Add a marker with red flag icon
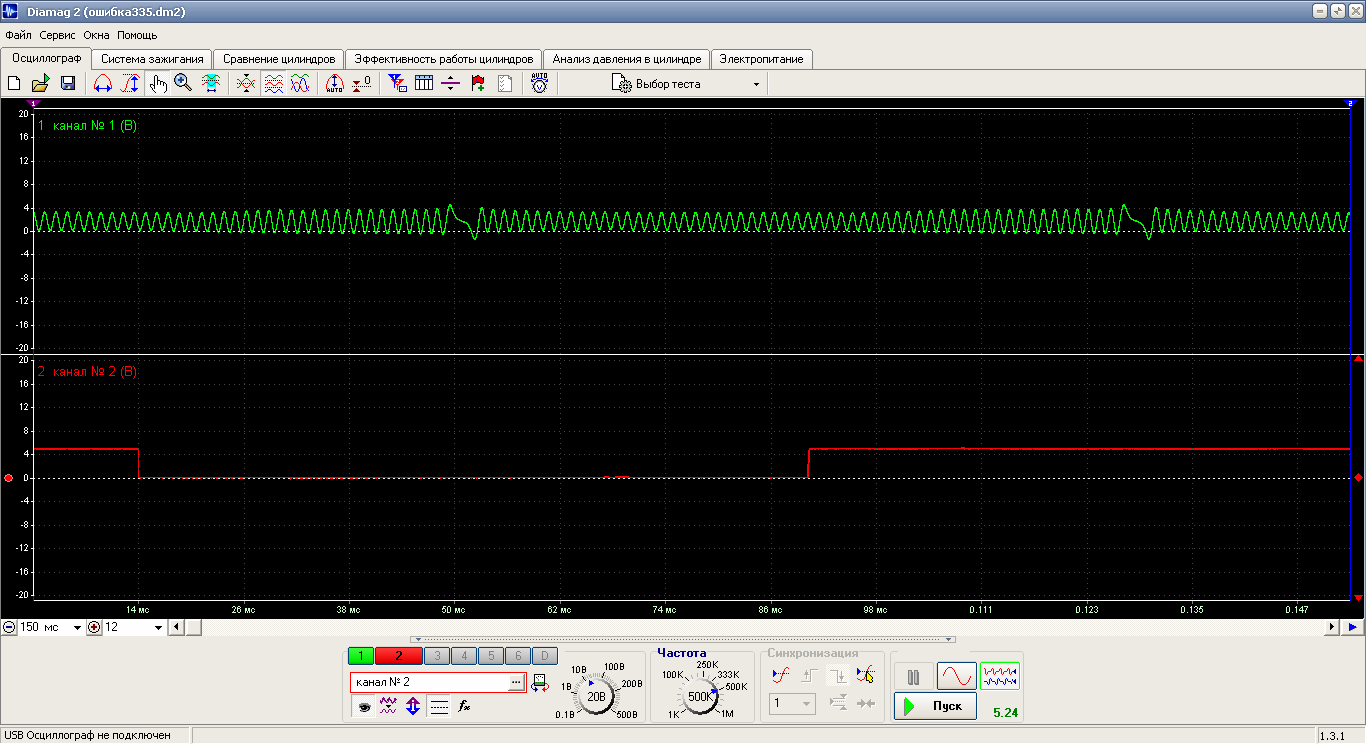 [478, 84]
